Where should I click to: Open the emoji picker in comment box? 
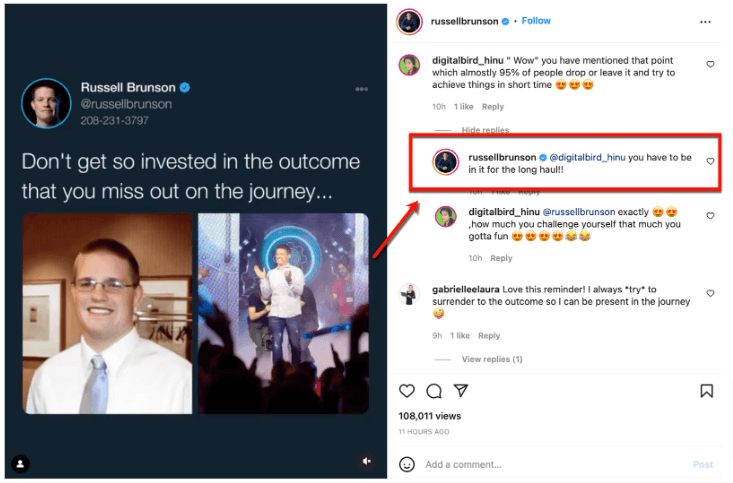[407, 464]
